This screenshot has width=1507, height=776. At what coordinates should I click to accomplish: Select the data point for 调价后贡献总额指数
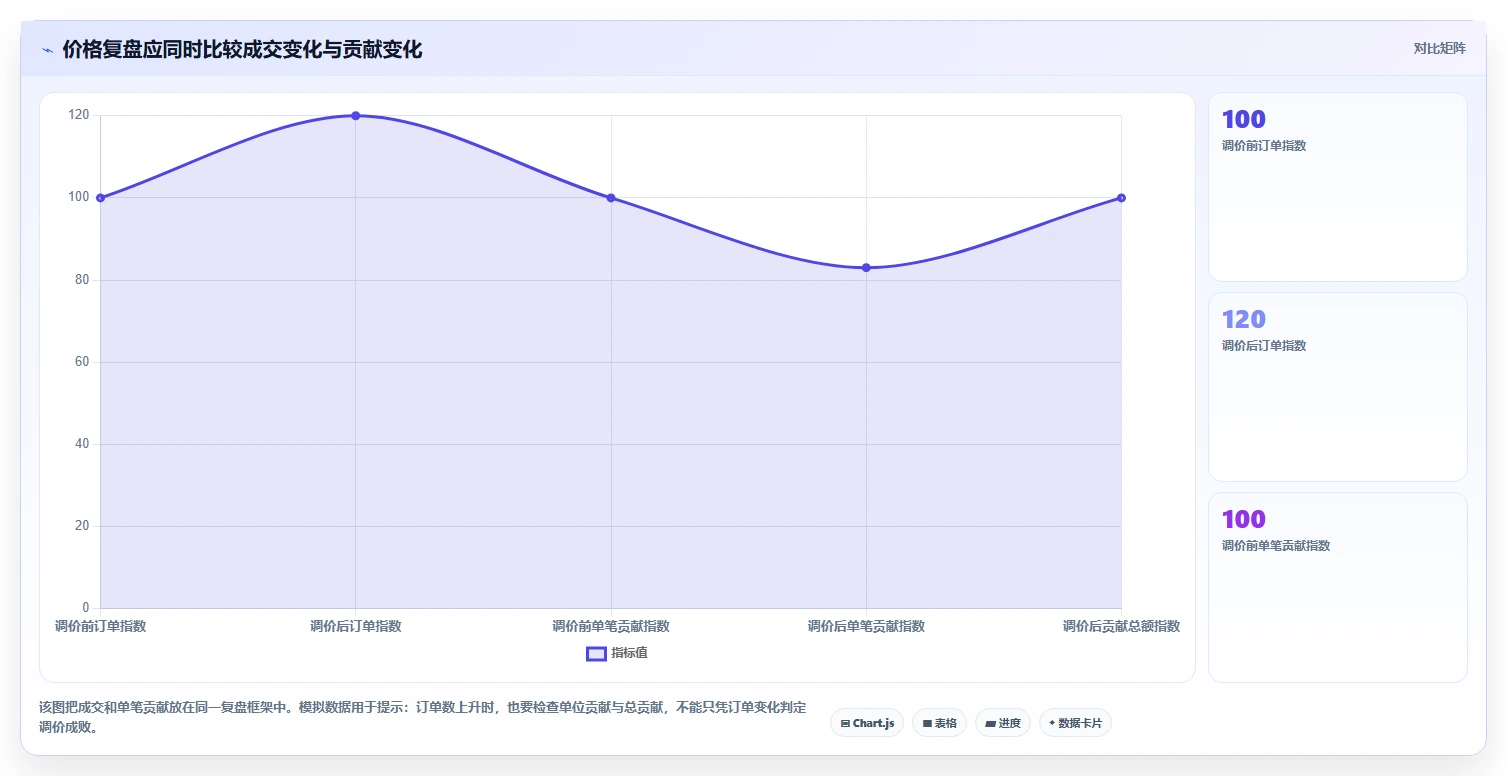(1121, 198)
